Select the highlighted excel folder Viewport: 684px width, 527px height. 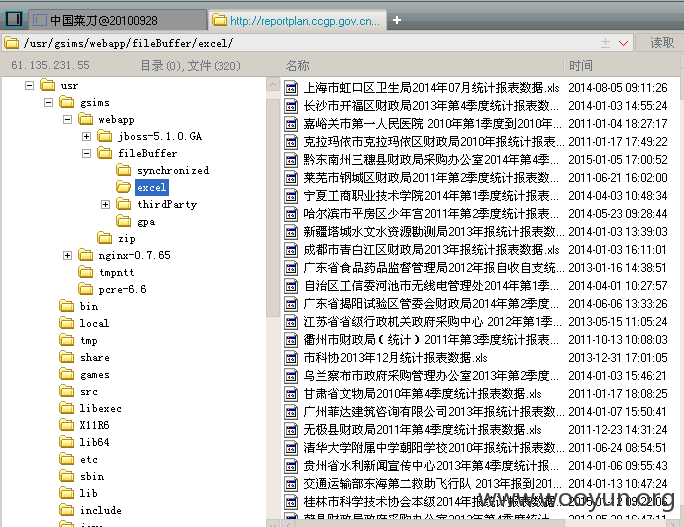pos(151,187)
